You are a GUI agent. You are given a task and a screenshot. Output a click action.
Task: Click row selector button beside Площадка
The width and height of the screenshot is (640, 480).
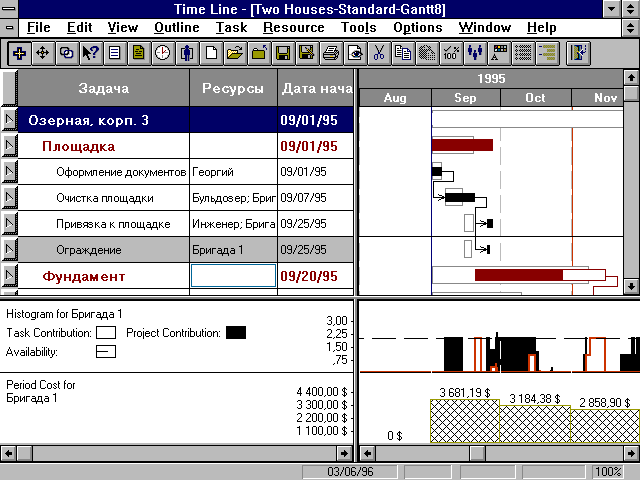tap(9, 146)
